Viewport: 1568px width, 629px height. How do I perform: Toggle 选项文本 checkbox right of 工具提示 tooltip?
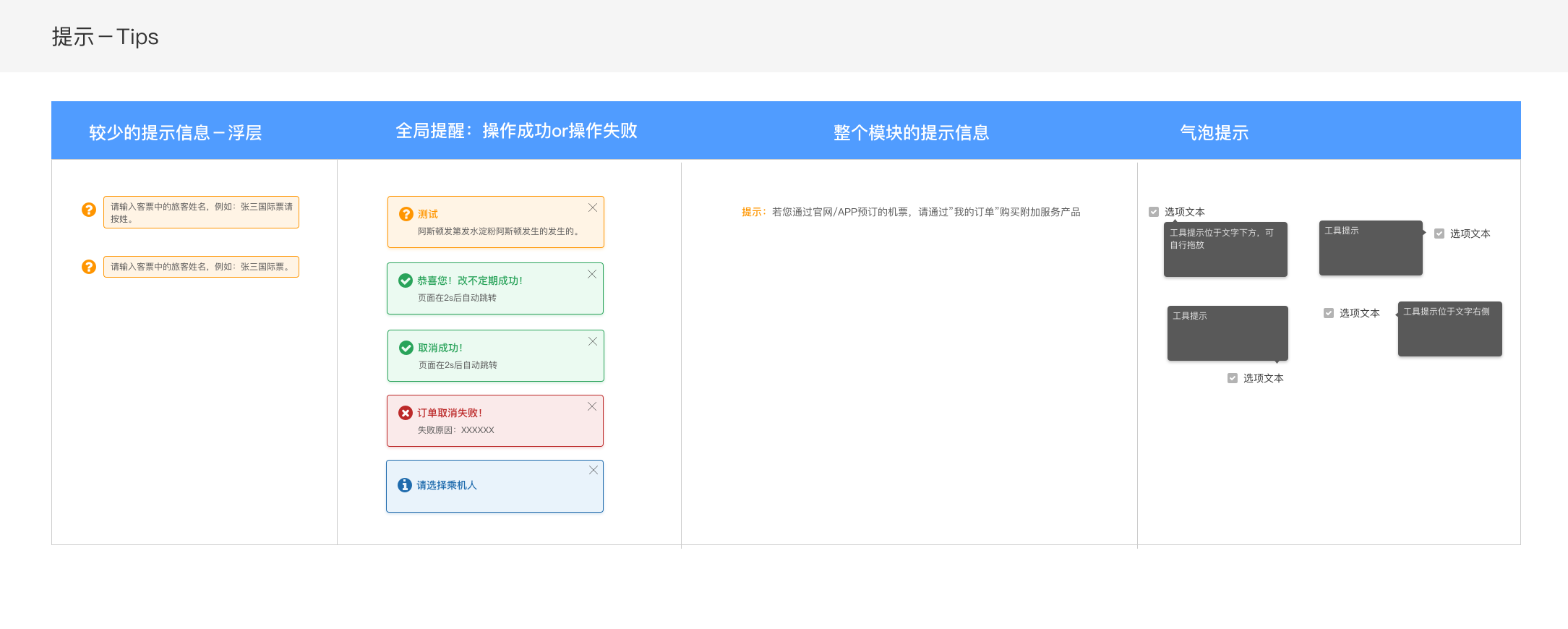click(1439, 234)
